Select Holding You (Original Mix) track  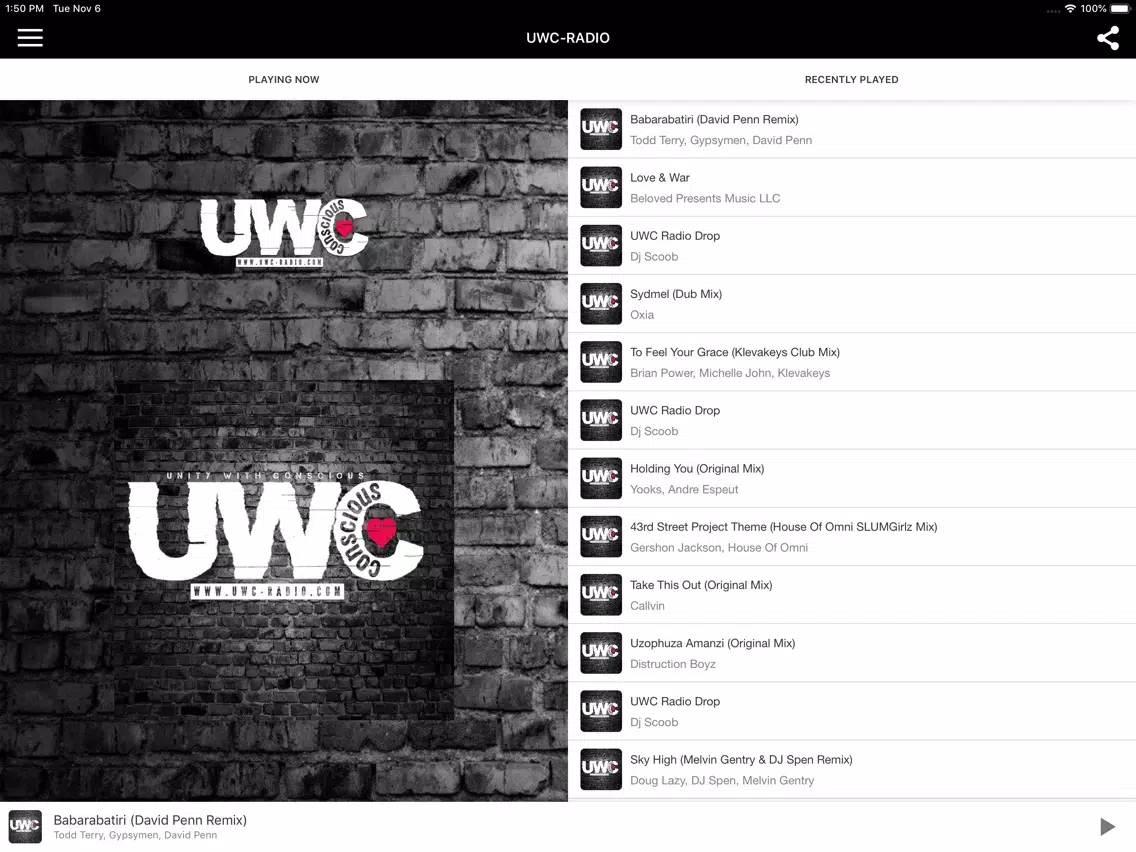(852, 479)
